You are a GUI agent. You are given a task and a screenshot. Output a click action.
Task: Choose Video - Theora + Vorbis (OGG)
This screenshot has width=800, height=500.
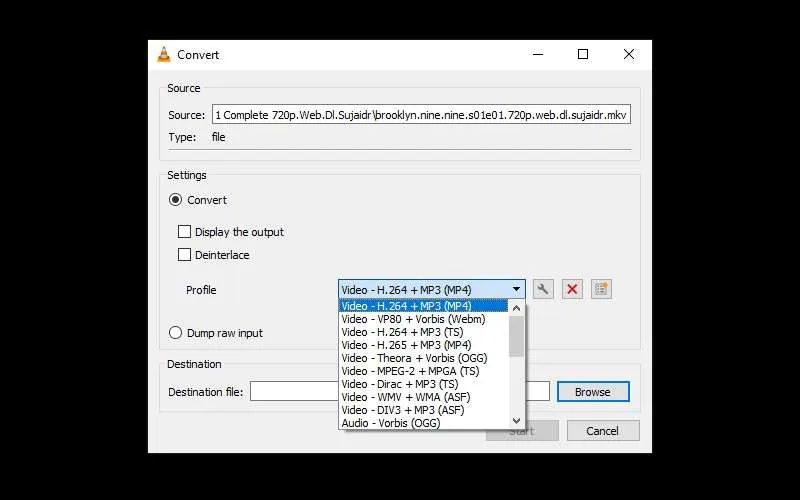pyautogui.click(x=423, y=358)
